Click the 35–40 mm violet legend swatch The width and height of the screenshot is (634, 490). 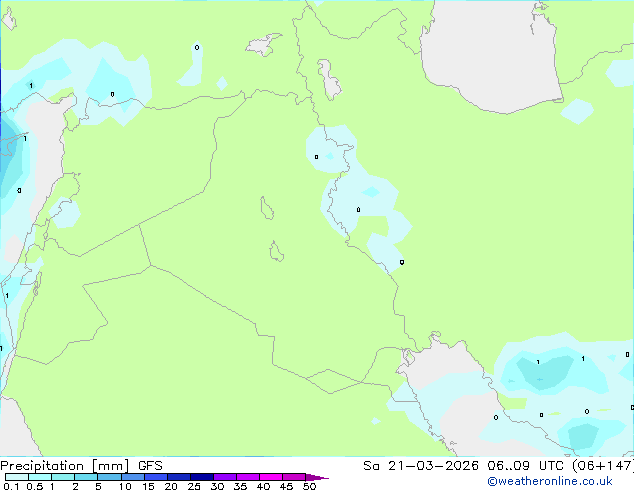[247, 477]
